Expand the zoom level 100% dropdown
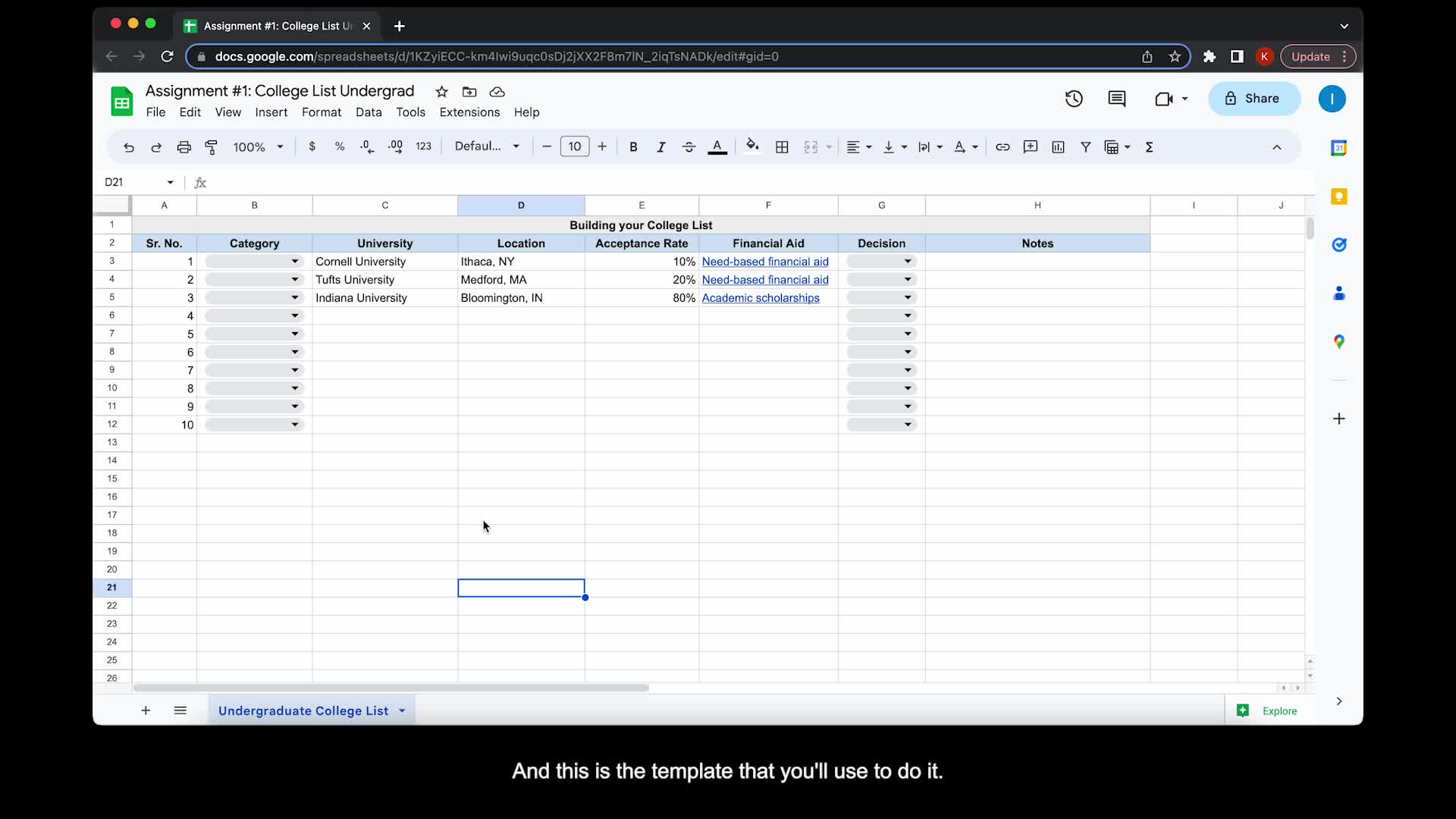This screenshot has height=819, width=1456. 258,147
